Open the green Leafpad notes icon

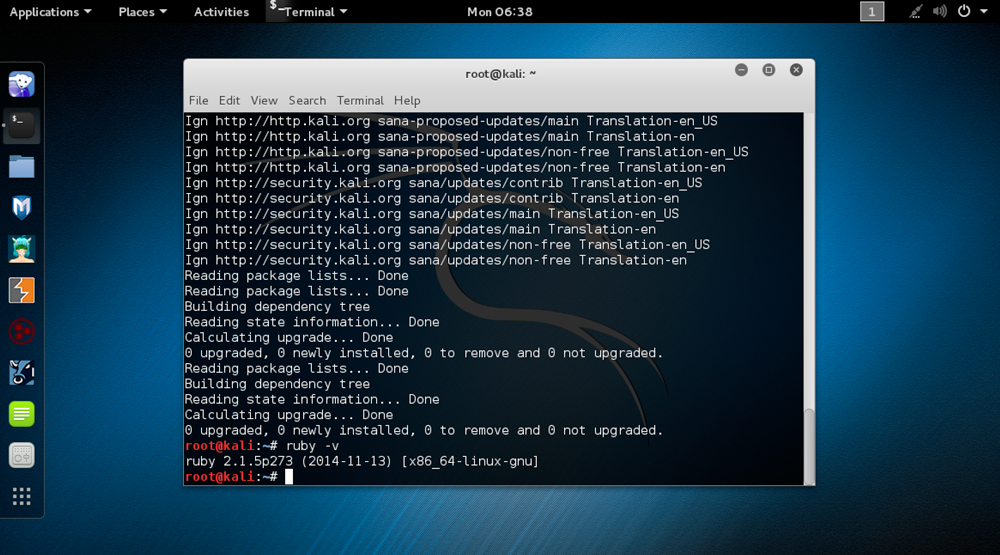21,413
